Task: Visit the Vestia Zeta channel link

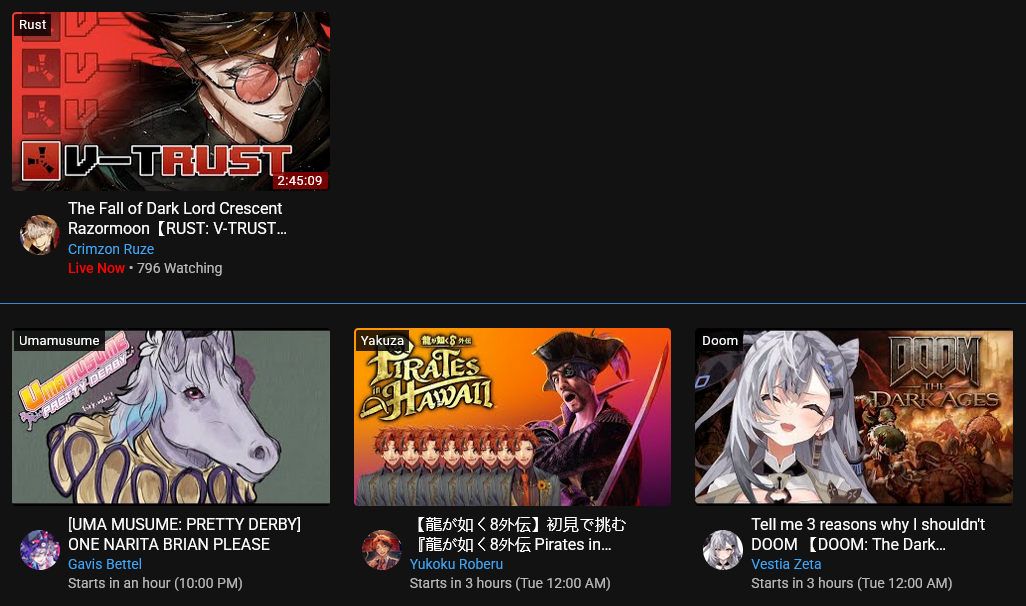Action: tap(786, 564)
